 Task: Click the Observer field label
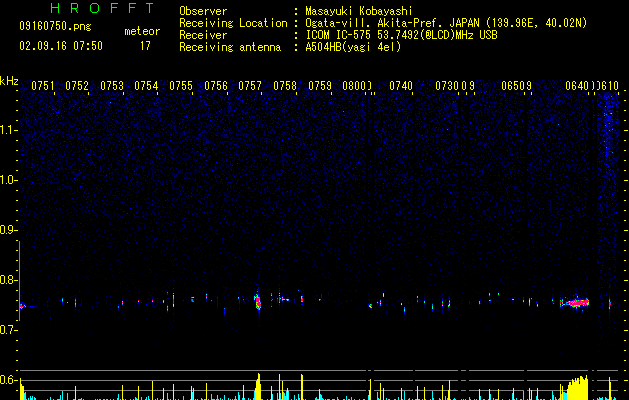(x=203, y=11)
